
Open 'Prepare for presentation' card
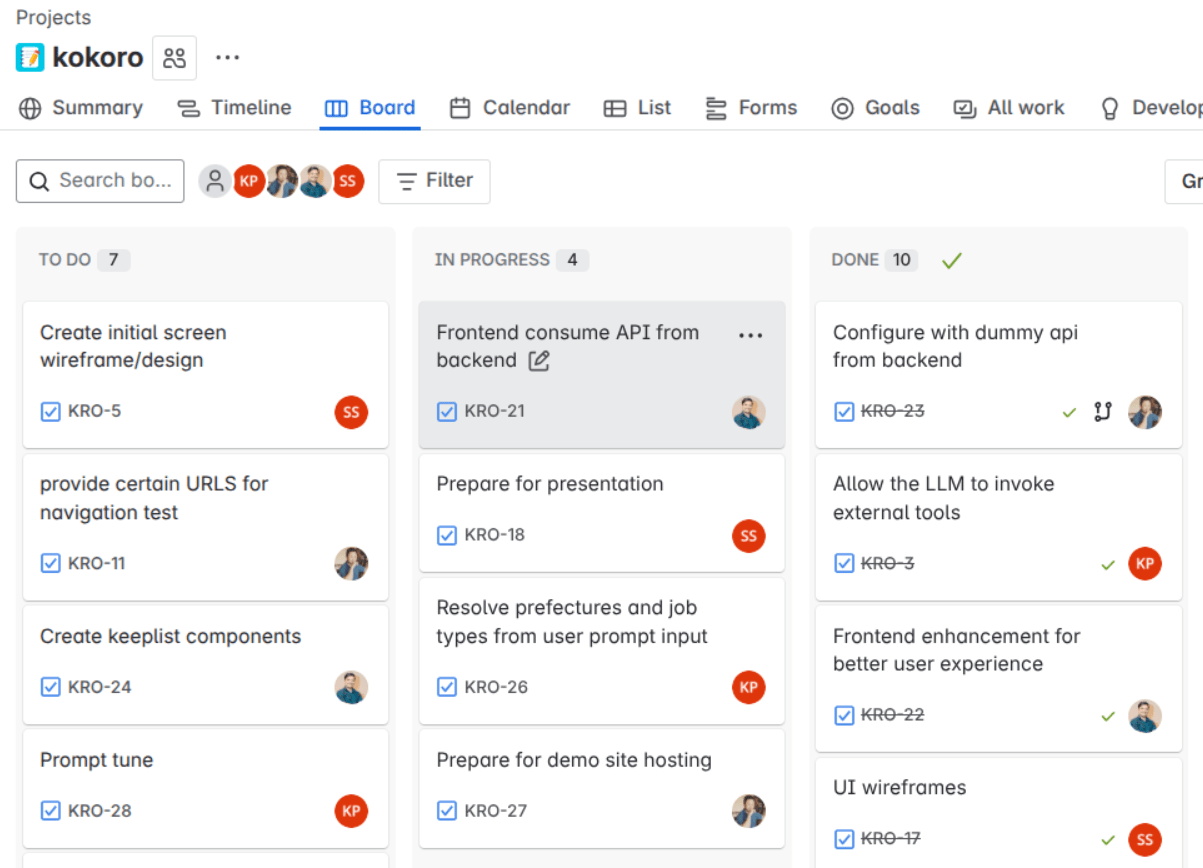click(601, 512)
